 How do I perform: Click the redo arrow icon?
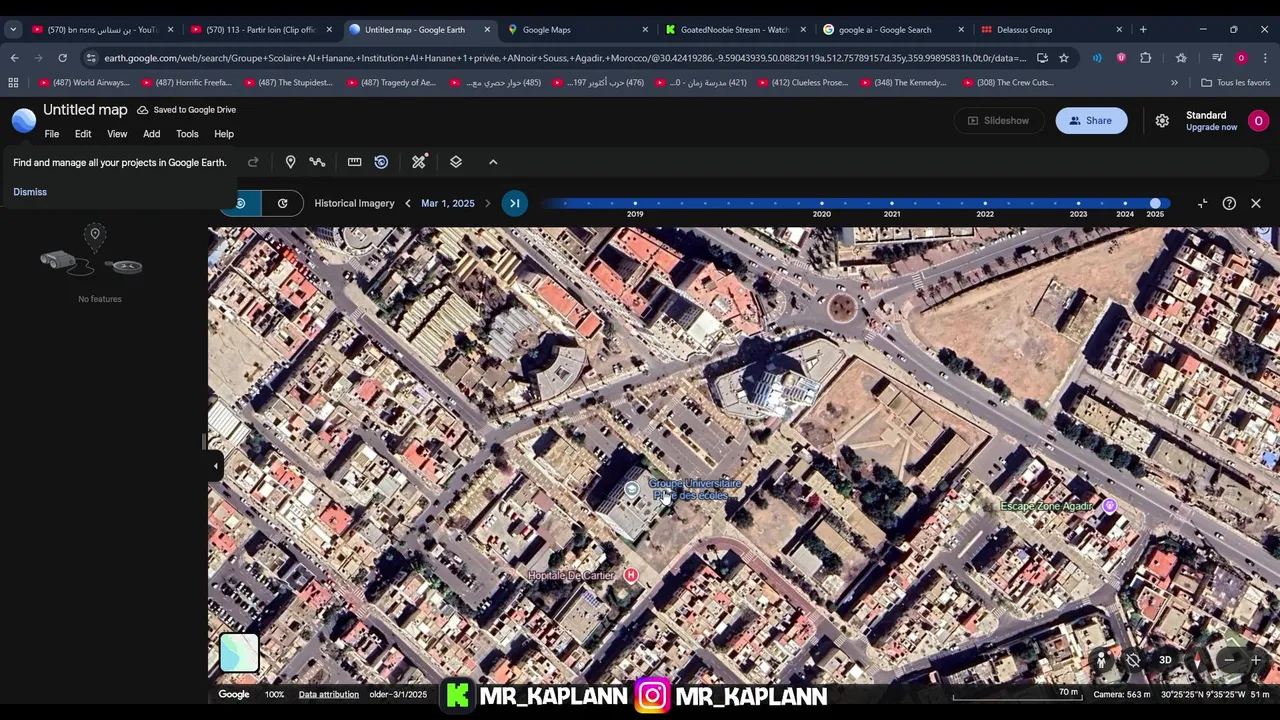click(253, 162)
